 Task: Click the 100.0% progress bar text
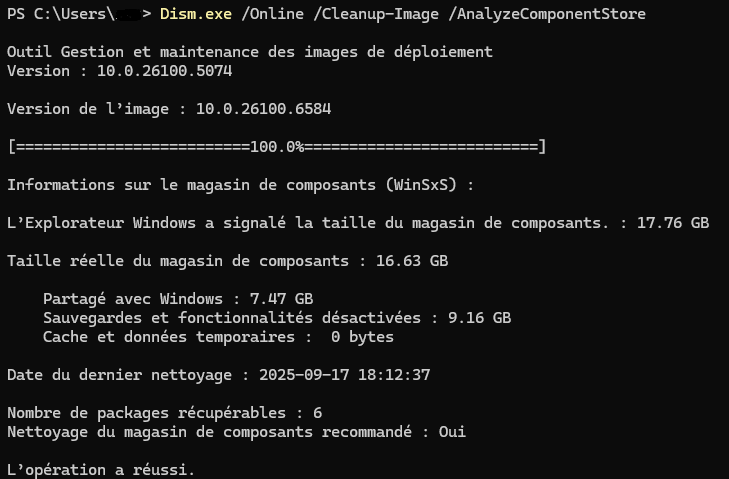[x=277, y=147]
